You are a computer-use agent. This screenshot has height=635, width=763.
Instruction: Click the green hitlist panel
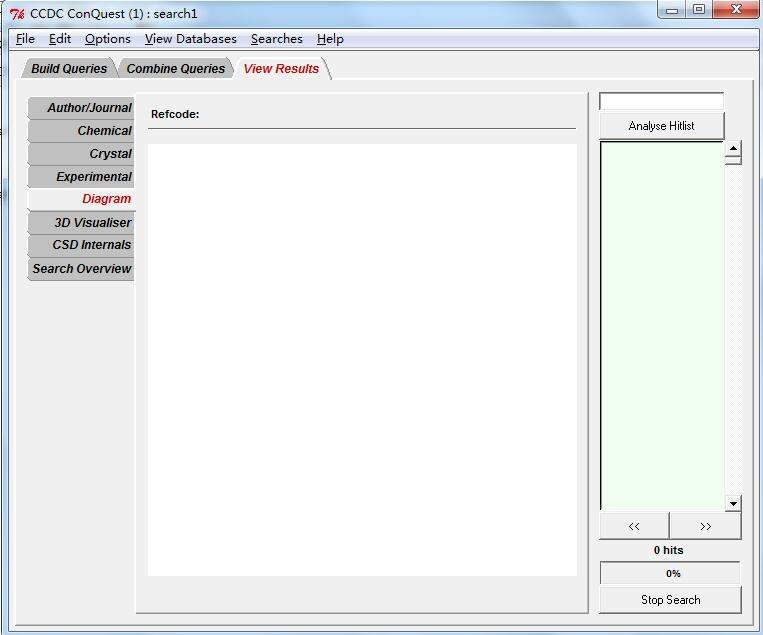(x=662, y=326)
